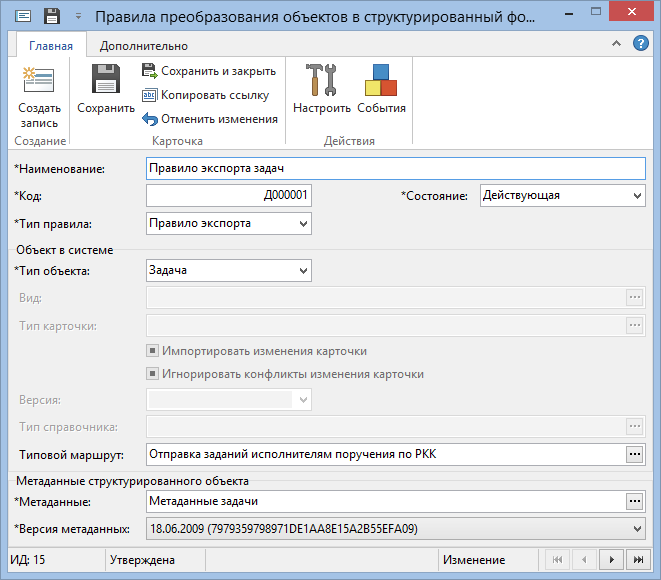Click the Create record (Создать запись) icon
661x580 pixels.
39,82
